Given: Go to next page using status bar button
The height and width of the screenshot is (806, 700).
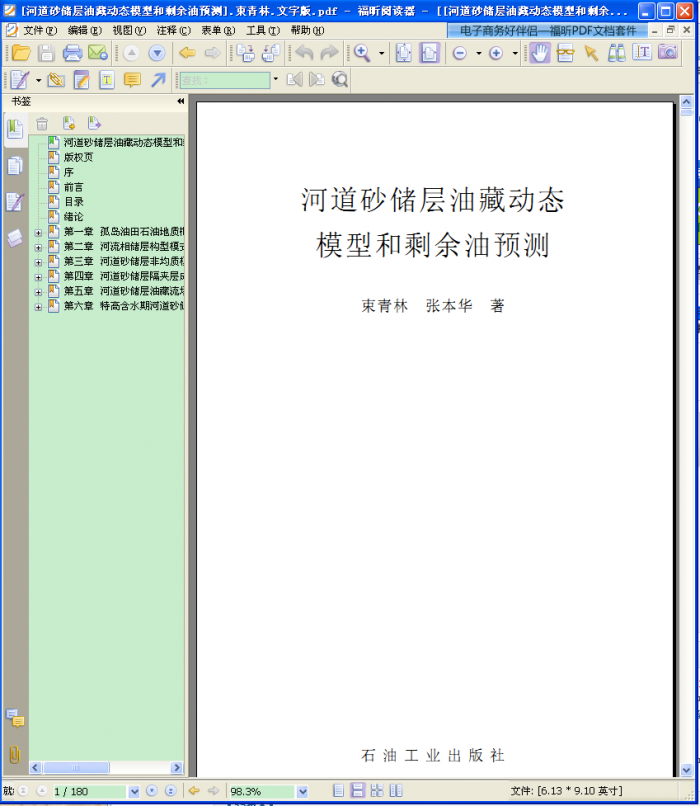Looking at the screenshot, I should pyautogui.click(x=152, y=791).
